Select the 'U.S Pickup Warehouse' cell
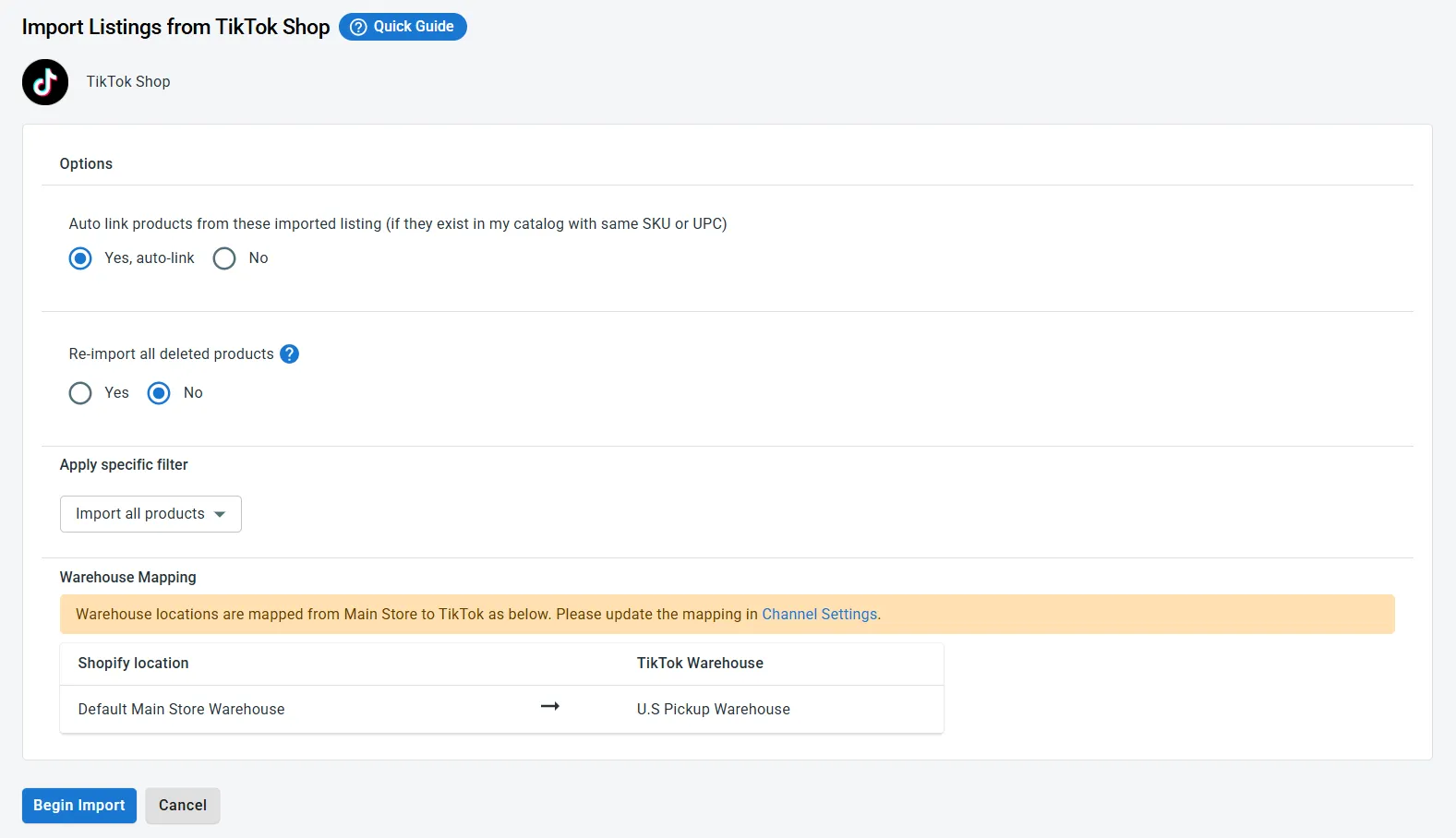Screen dimensions: 1456x838 (x=713, y=710)
